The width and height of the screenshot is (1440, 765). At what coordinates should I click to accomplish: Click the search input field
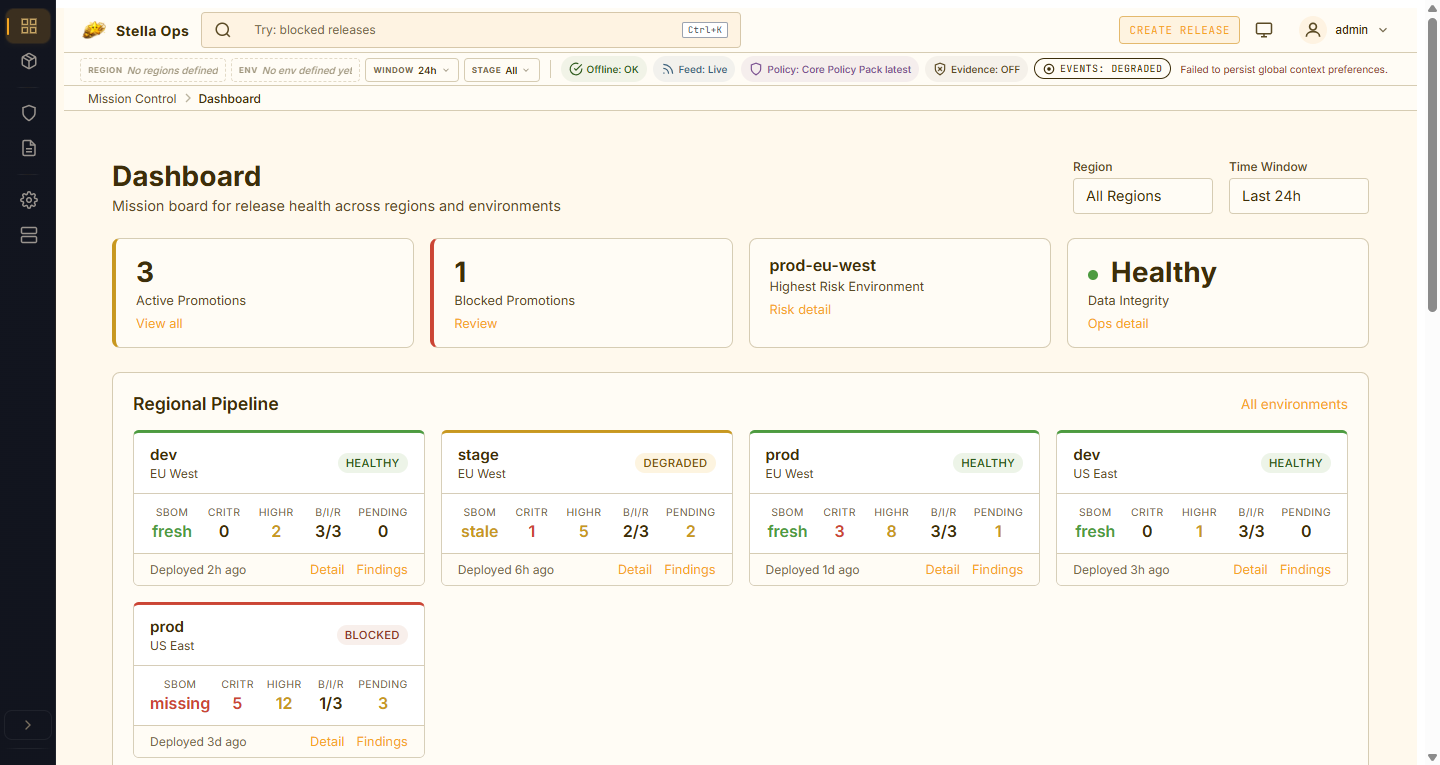(460, 30)
